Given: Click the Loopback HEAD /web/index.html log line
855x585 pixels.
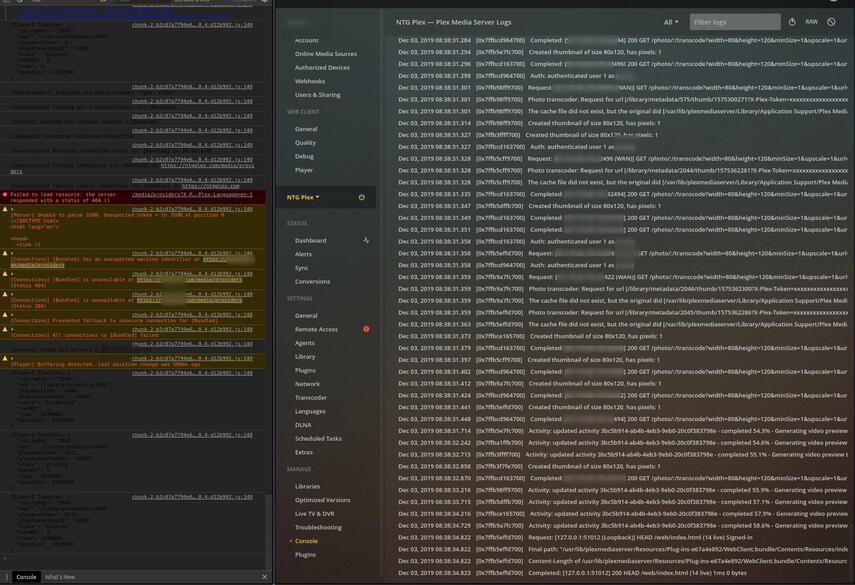Looking at the screenshot, I should pos(575,538).
